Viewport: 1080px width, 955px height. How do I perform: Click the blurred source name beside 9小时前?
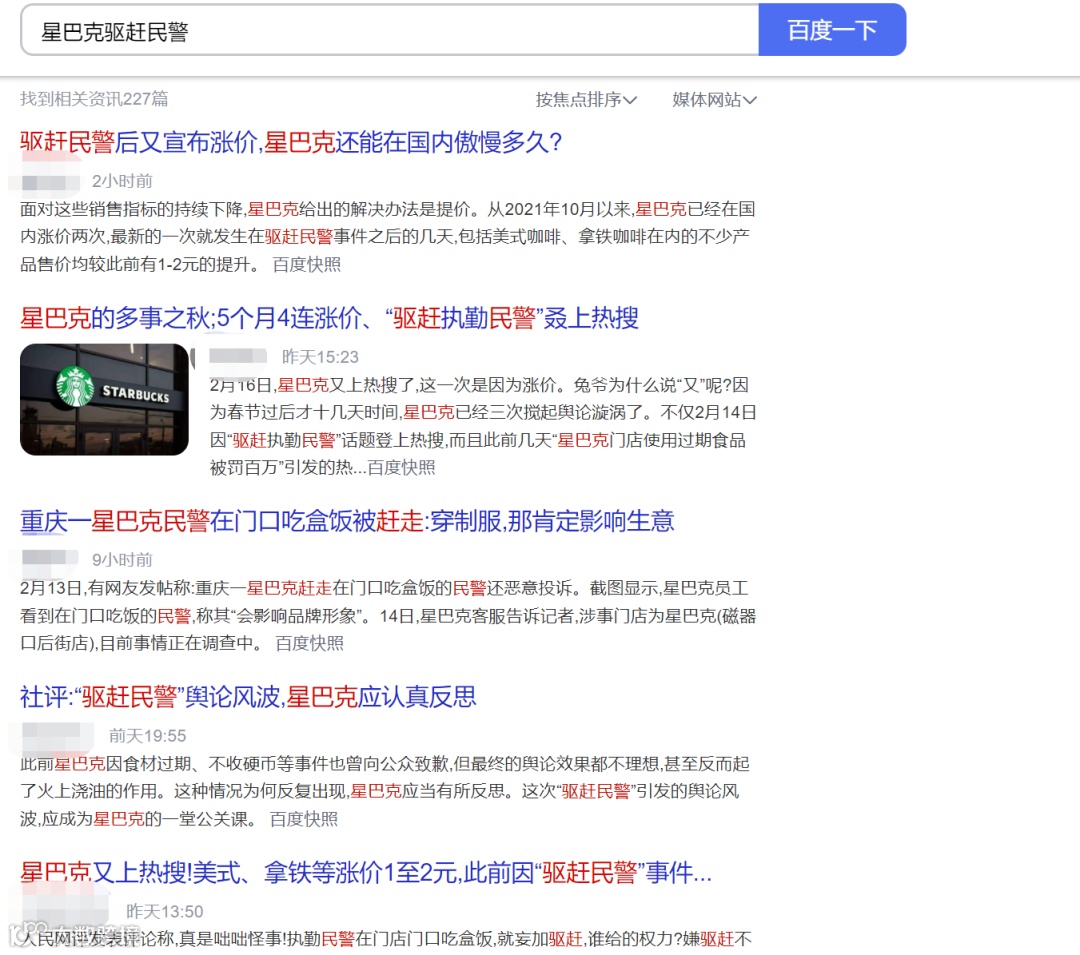[x=50, y=558]
